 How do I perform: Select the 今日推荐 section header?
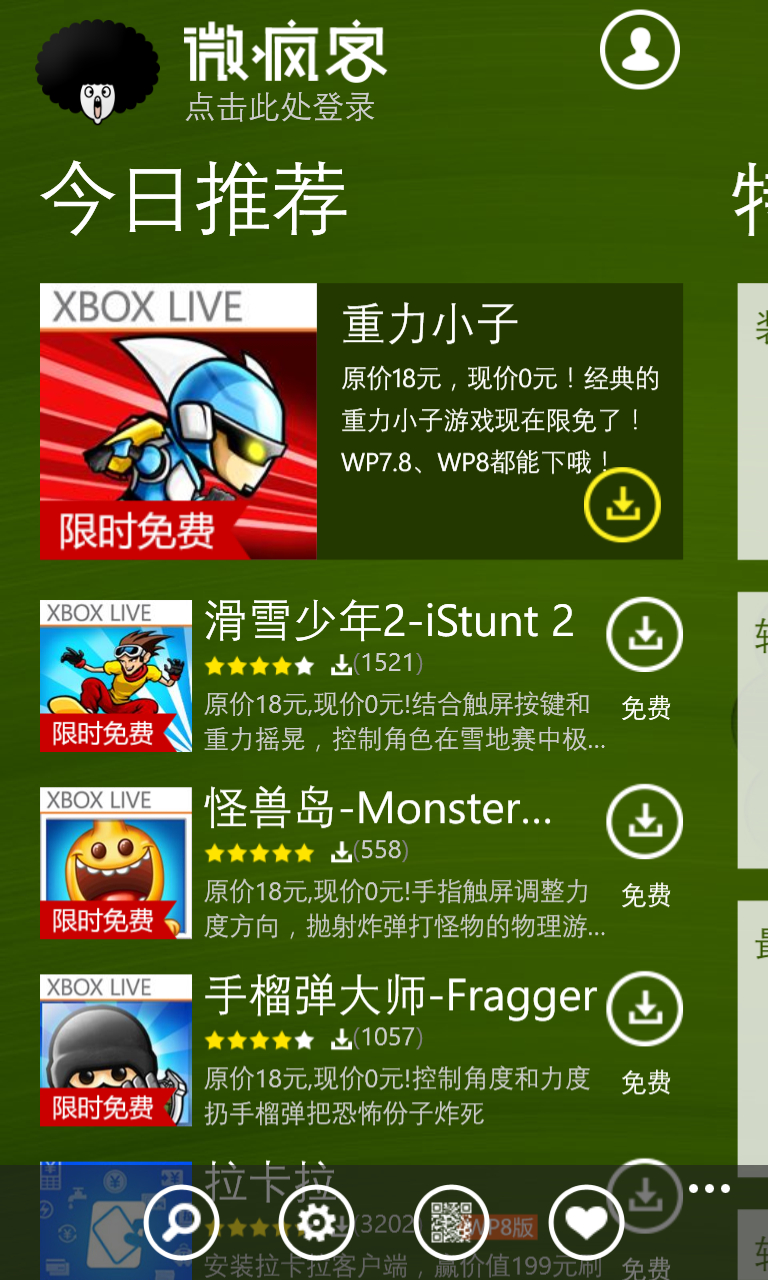click(194, 197)
